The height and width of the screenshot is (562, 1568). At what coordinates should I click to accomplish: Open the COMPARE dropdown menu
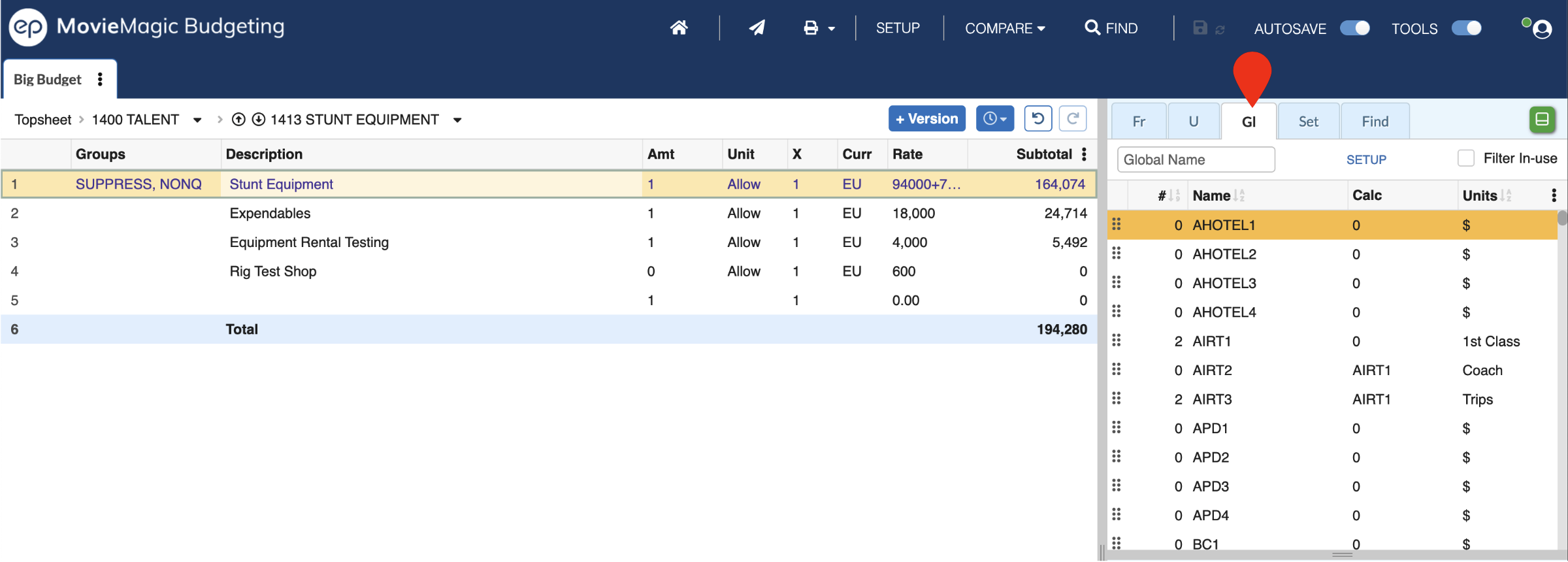click(x=1005, y=29)
